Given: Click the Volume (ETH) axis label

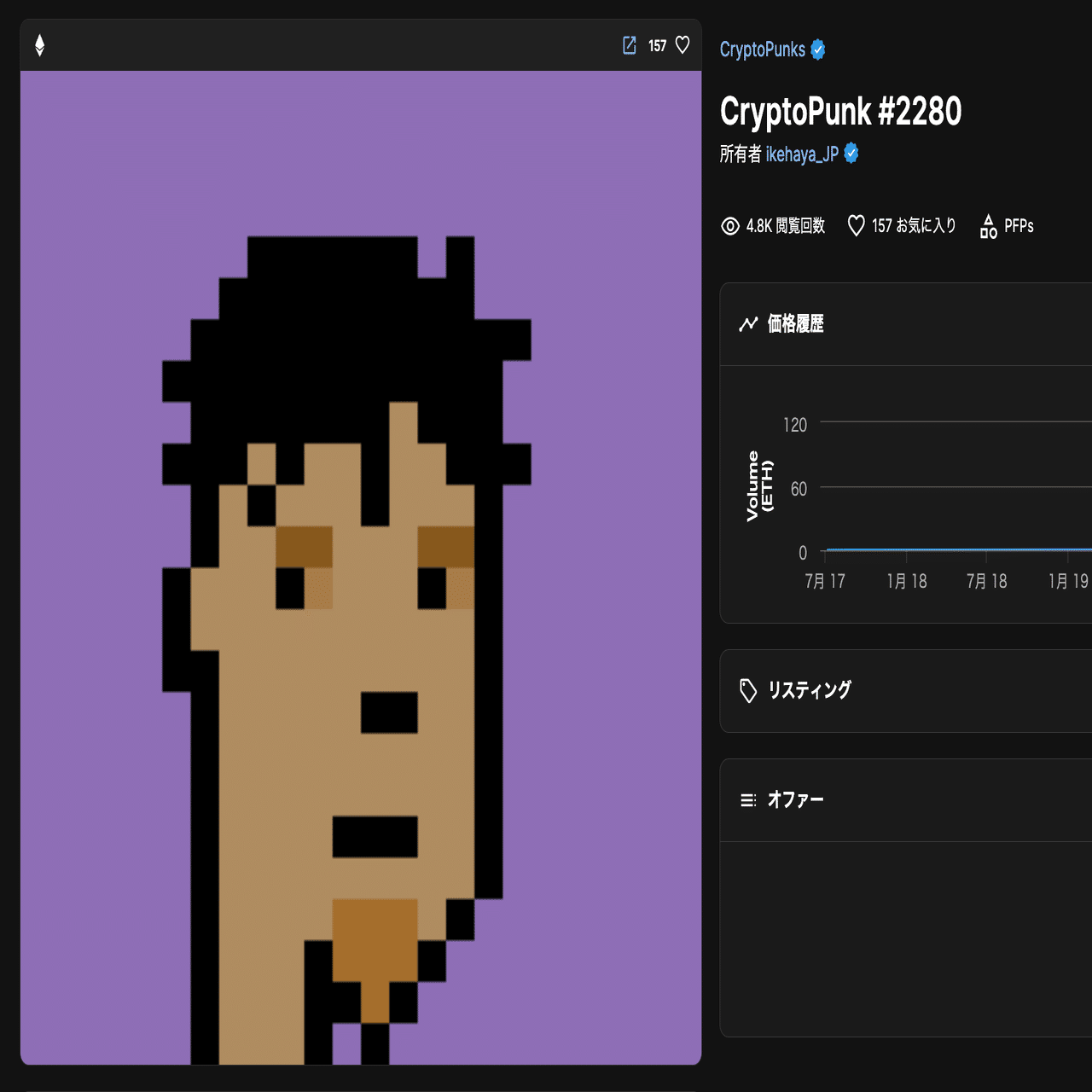Looking at the screenshot, I should point(759,486).
